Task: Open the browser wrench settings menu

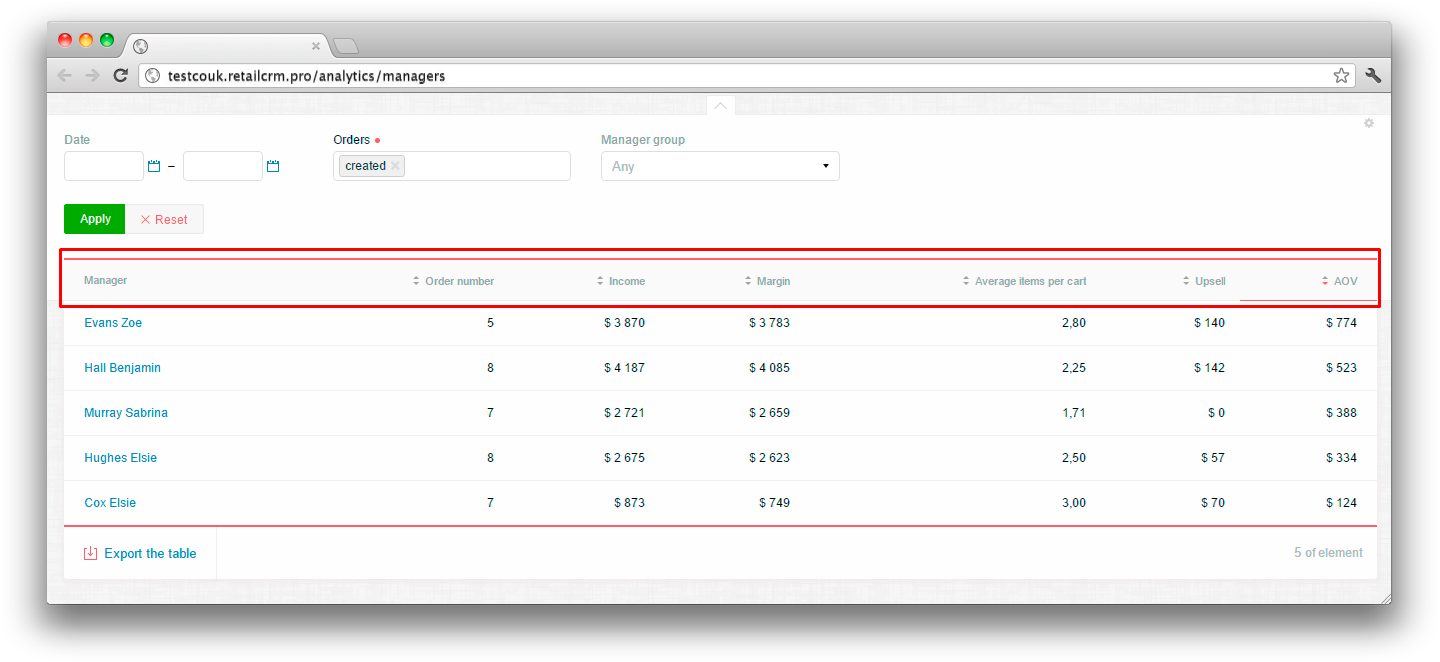Action: pos(1373,75)
